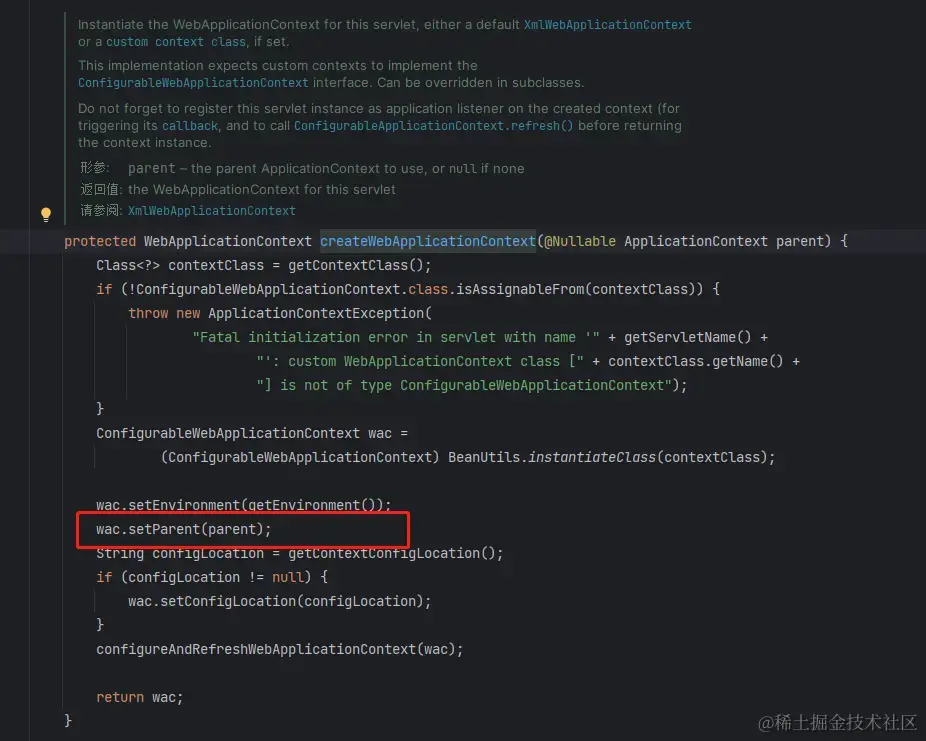Viewport: 926px width, 741px height.
Task: Open the ConfigurableWebApplicationContext doc link
Action: (x=193, y=83)
